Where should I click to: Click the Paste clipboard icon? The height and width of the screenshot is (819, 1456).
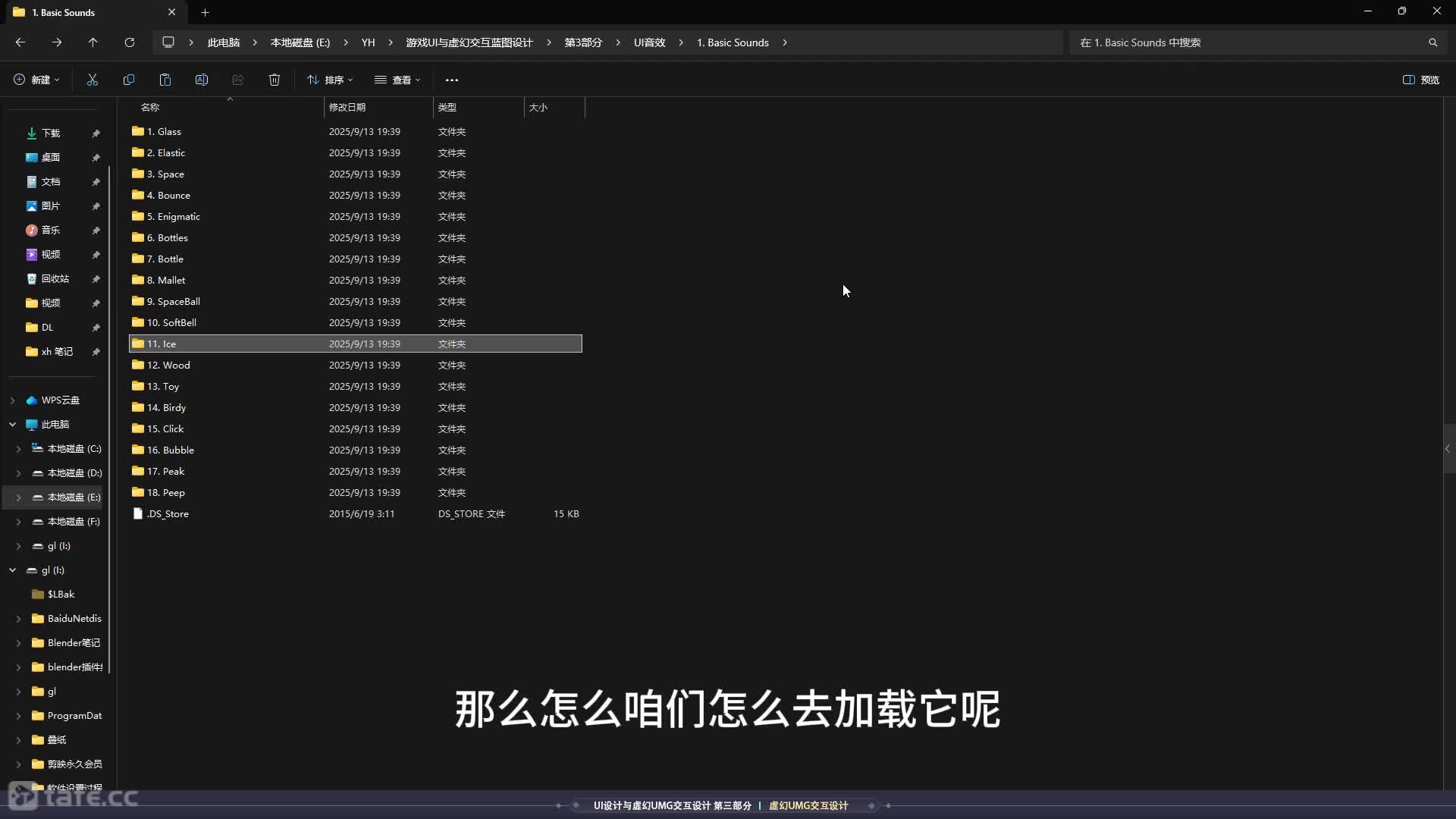tap(165, 80)
